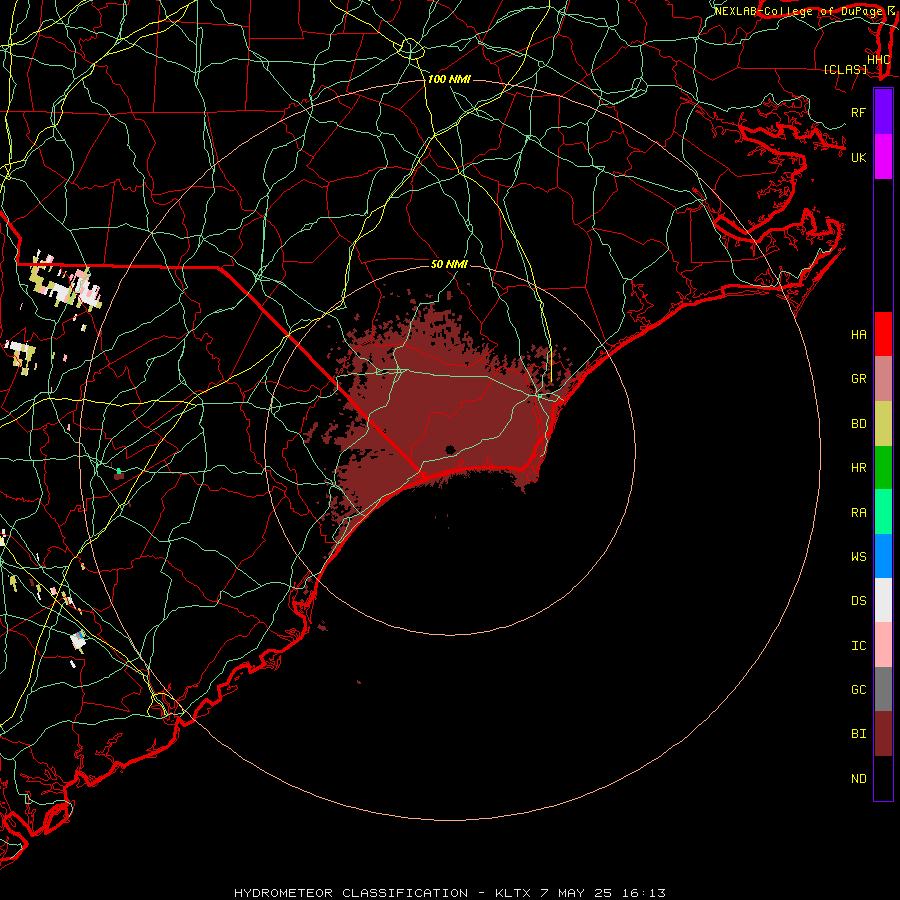The height and width of the screenshot is (900, 900).
Task: Click the ND black legend swatch
Action: (883, 778)
